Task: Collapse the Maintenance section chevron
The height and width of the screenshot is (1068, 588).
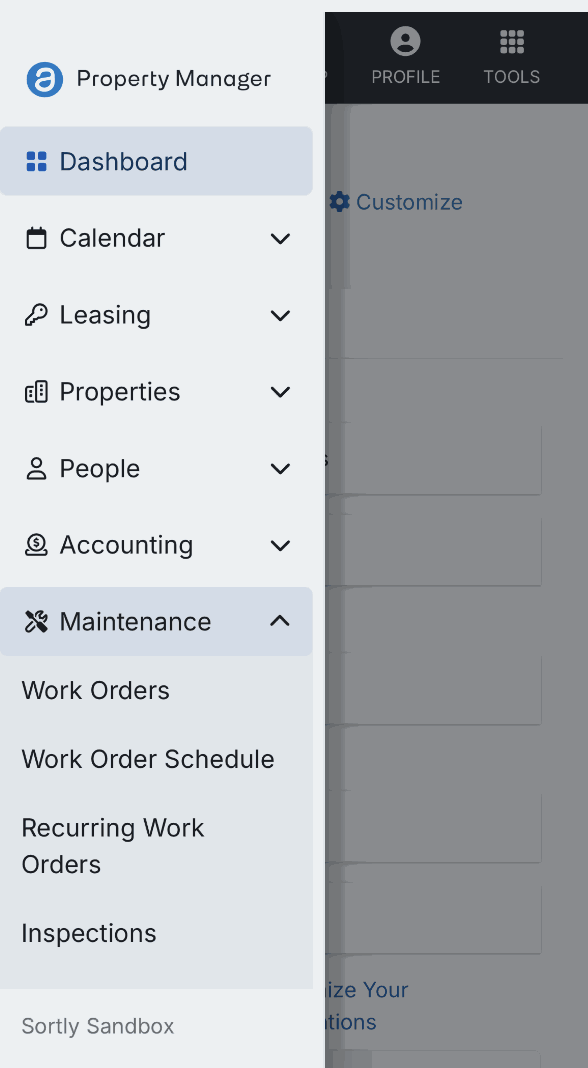Action: (280, 621)
